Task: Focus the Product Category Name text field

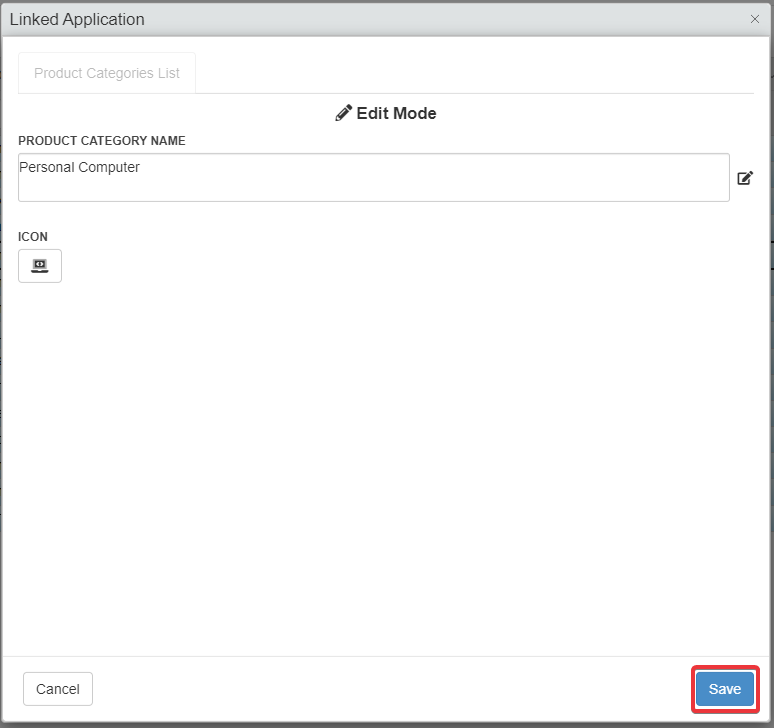Action: [x=373, y=177]
